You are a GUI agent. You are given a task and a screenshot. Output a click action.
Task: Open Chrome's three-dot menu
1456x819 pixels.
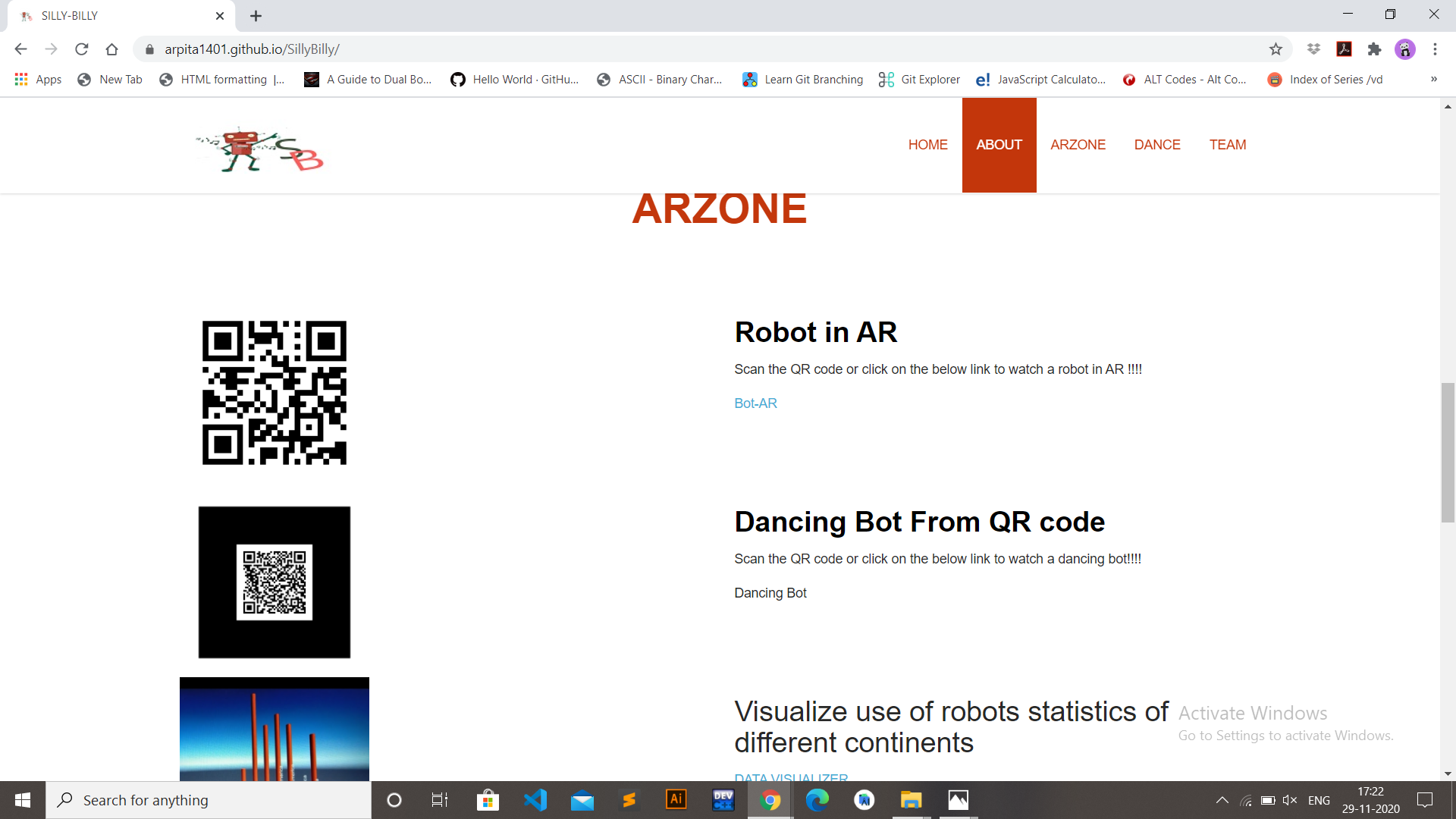(x=1435, y=49)
